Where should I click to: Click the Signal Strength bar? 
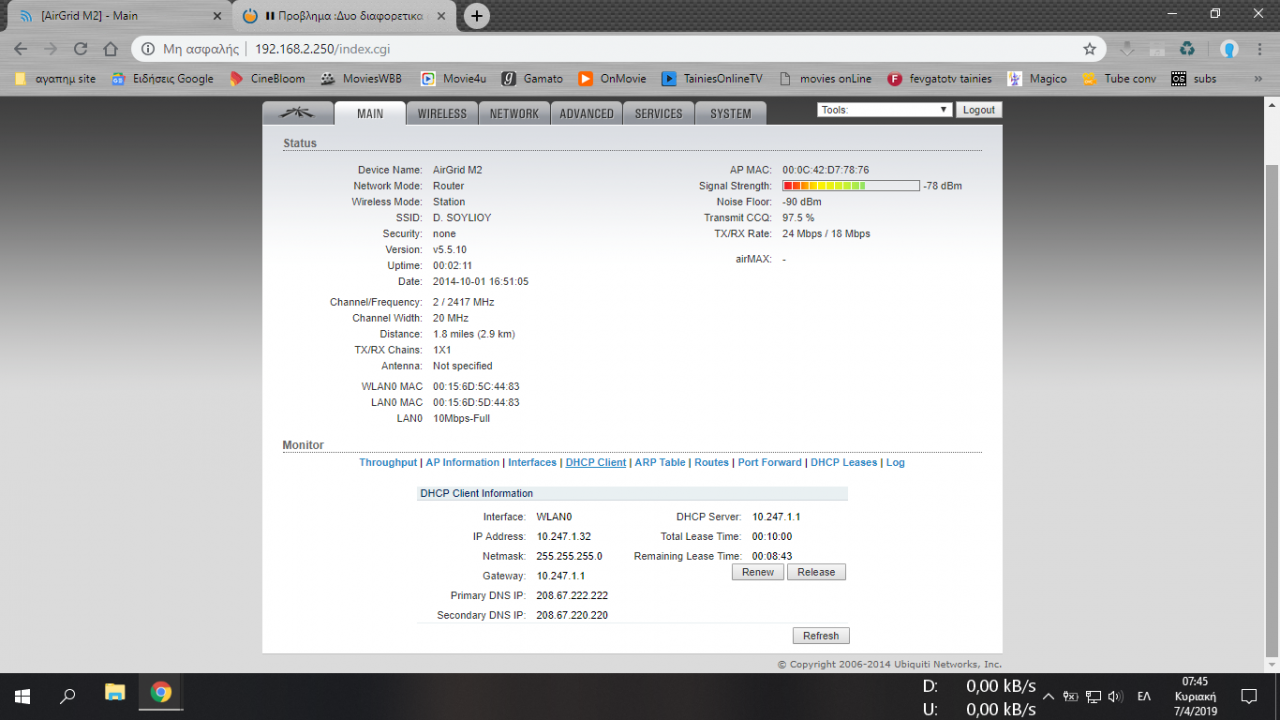[851, 186]
